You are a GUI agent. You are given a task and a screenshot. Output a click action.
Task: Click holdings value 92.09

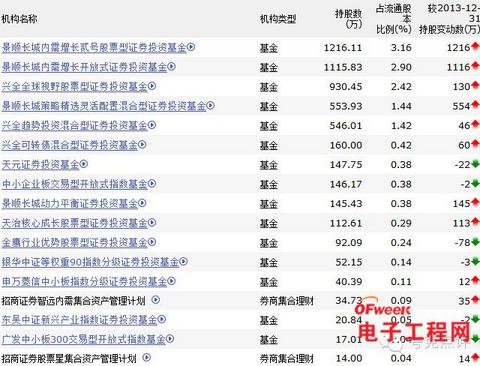click(349, 243)
